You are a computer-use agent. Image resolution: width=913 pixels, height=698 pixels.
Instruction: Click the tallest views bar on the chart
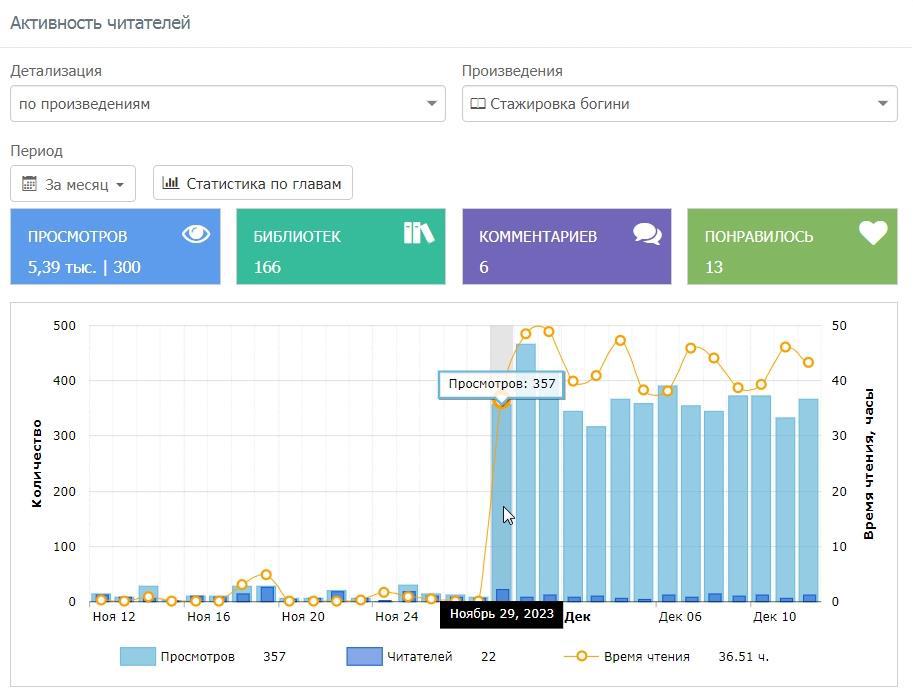[x=526, y=470]
